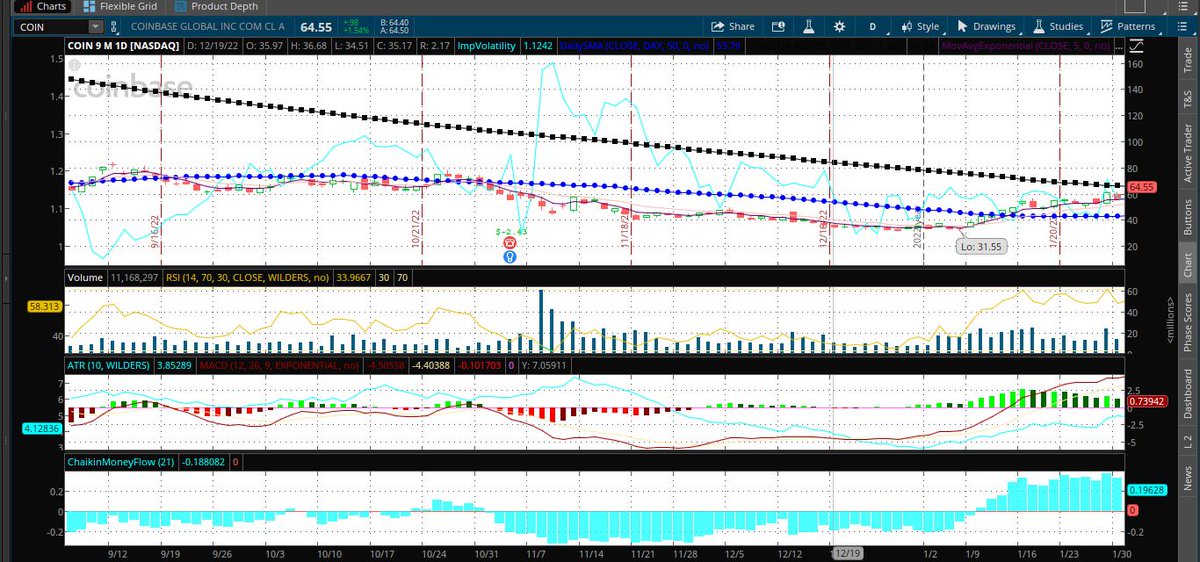Open chart settings gear icon
The height and width of the screenshot is (562, 1200).
pos(839,26)
